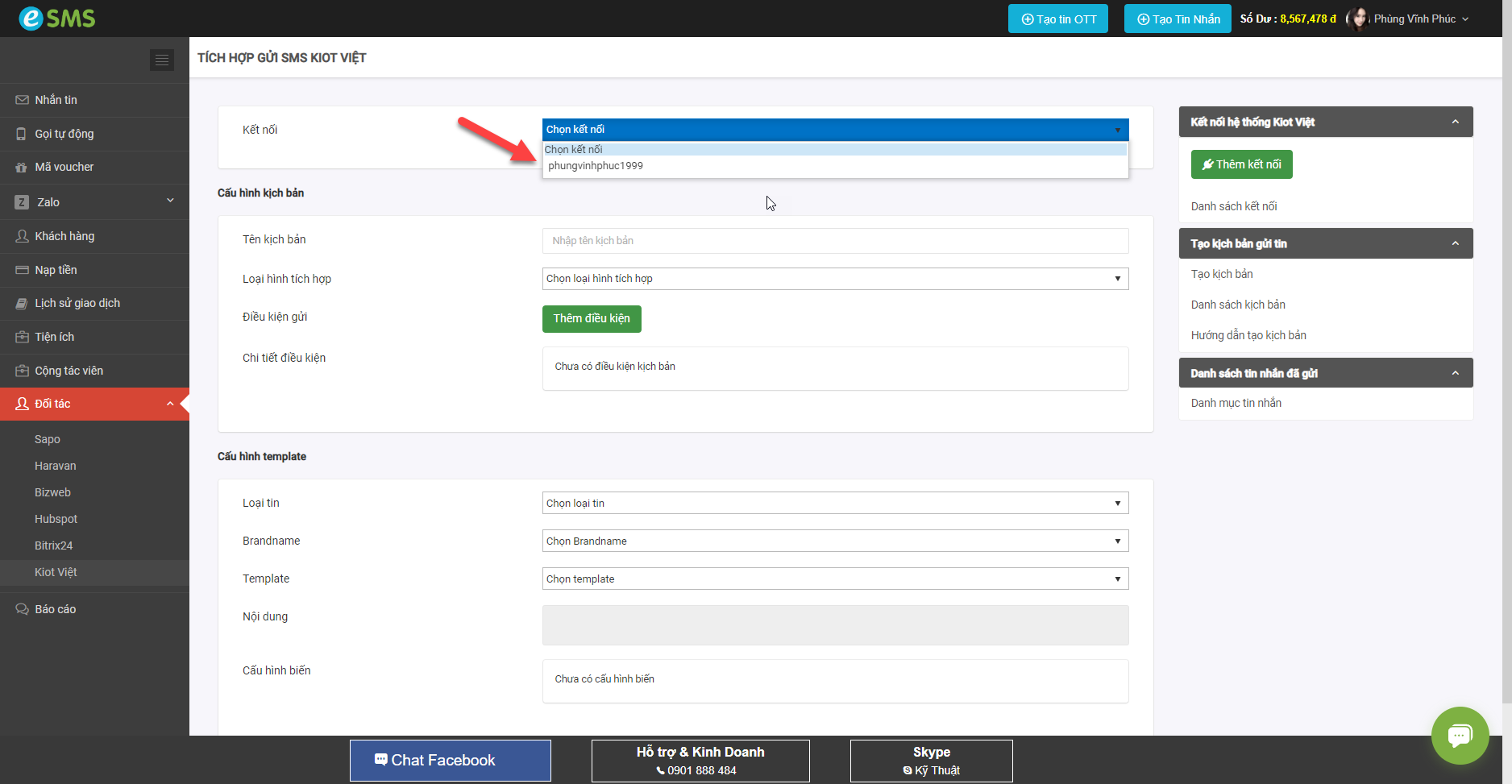The image size is (1512, 784).
Task: Open the Chọn Brandname dropdown
Action: click(835, 541)
